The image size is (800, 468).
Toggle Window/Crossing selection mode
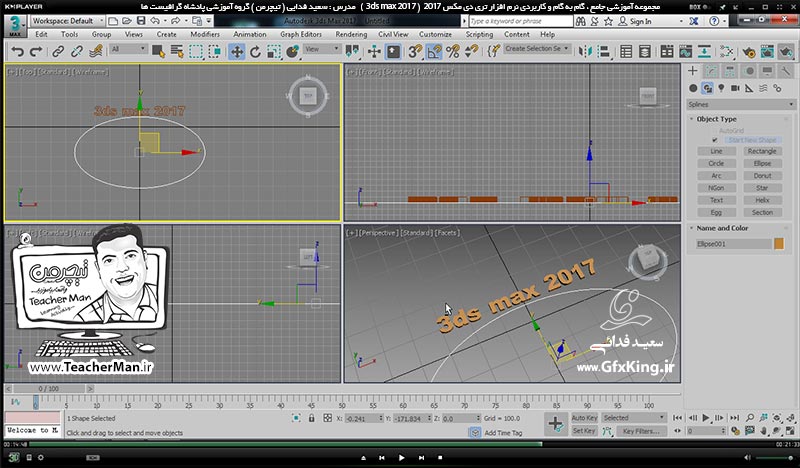pos(215,52)
